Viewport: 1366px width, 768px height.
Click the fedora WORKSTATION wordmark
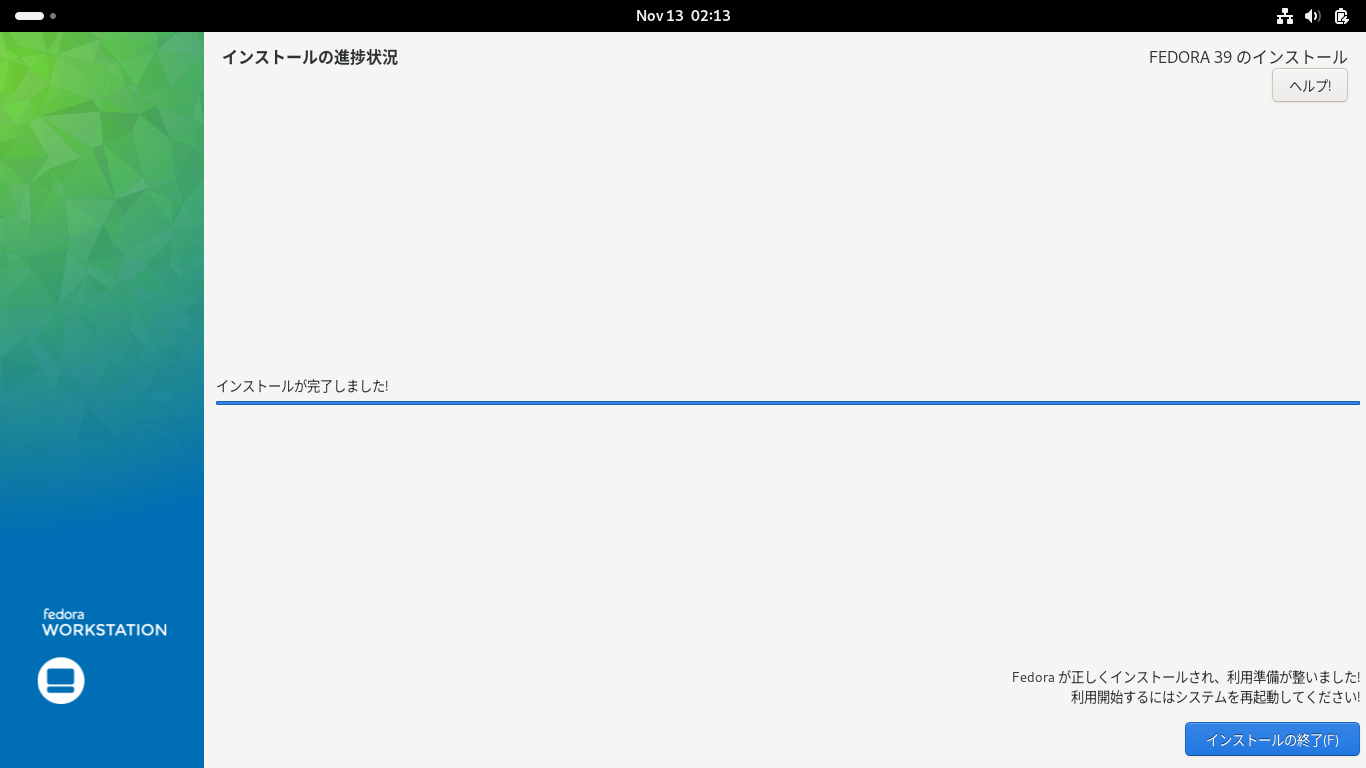104,622
